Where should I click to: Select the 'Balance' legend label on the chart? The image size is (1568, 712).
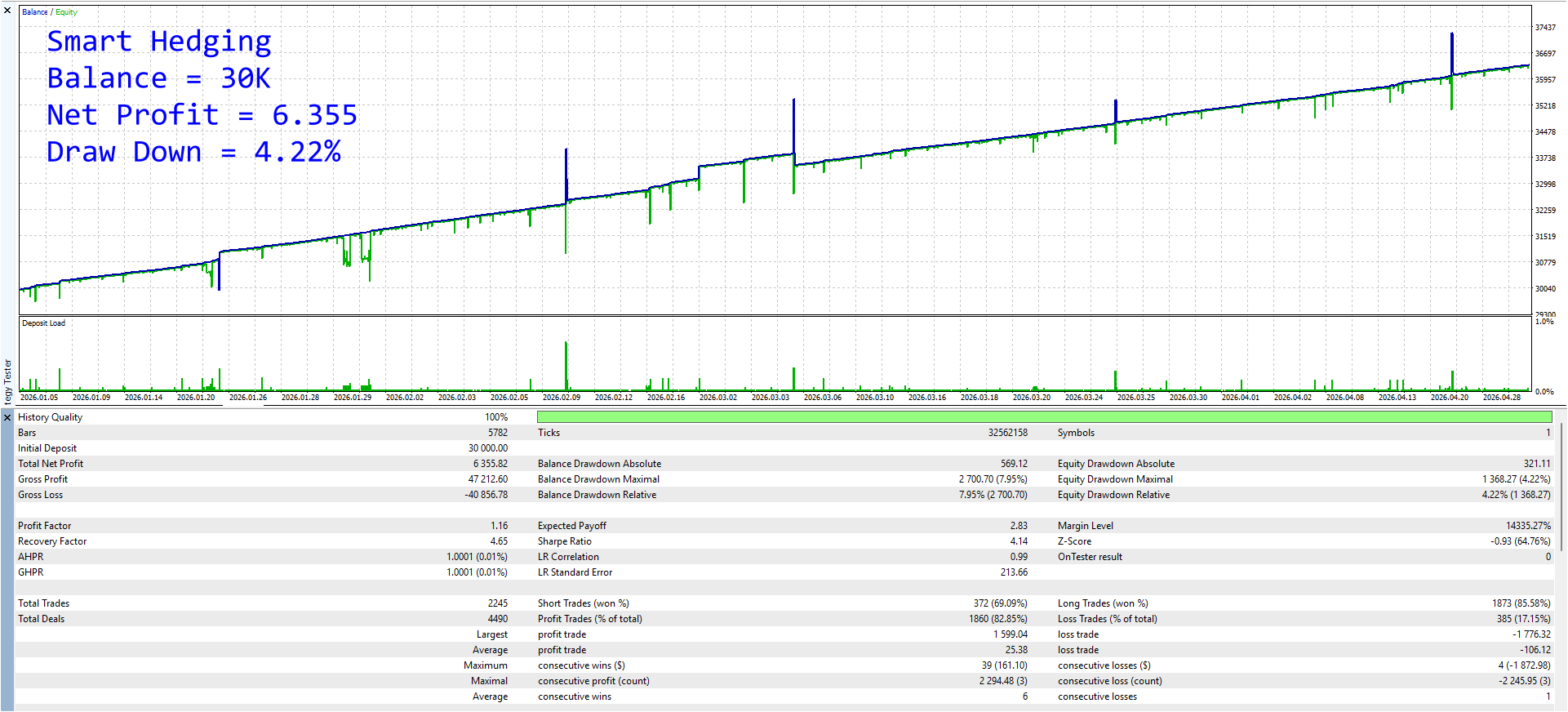click(34, 12)
